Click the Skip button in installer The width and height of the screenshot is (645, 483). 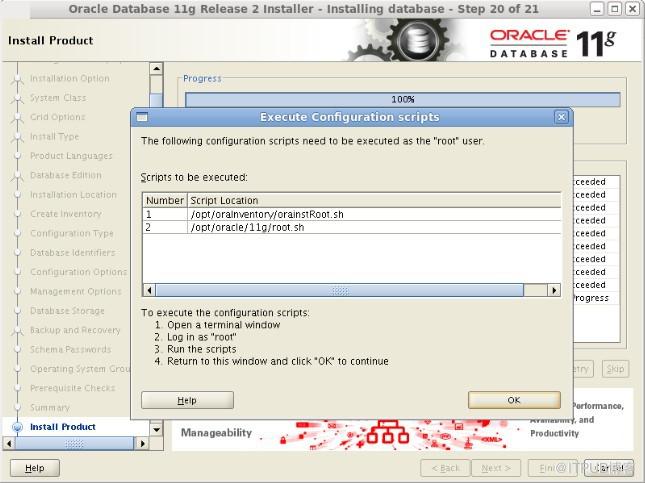[615, 369]
